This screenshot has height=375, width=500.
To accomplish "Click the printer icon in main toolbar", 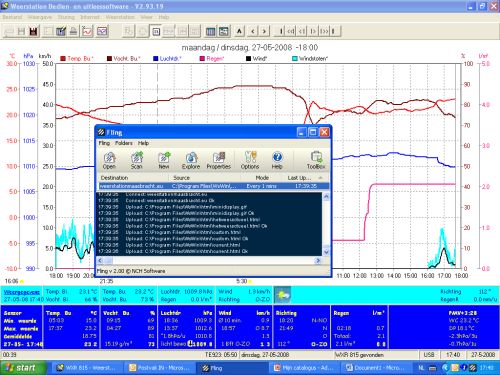I will click(x=74, y=32).
